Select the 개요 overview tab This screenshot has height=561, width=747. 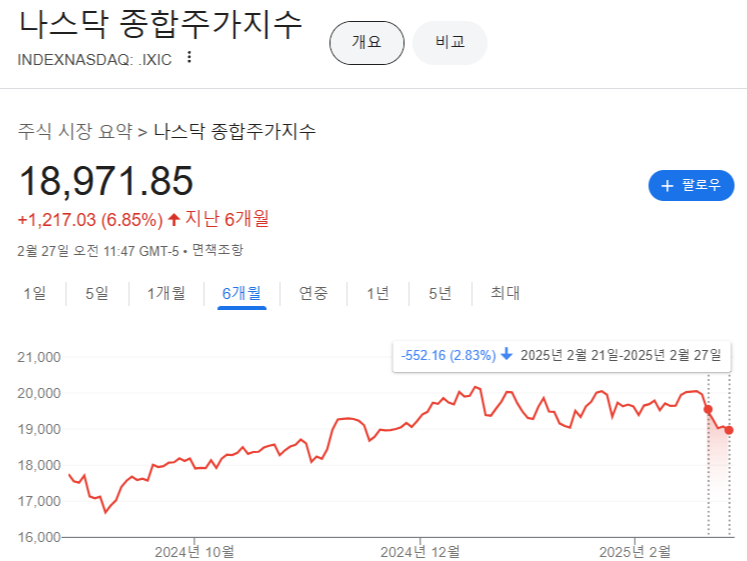(367, 43)
